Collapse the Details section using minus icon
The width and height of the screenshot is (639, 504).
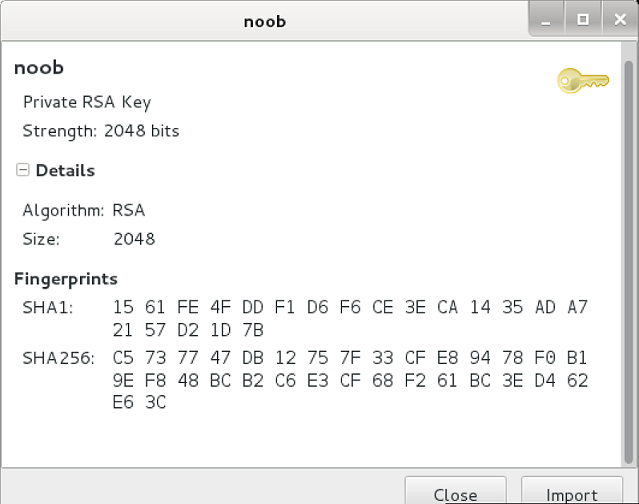point(22,169)
